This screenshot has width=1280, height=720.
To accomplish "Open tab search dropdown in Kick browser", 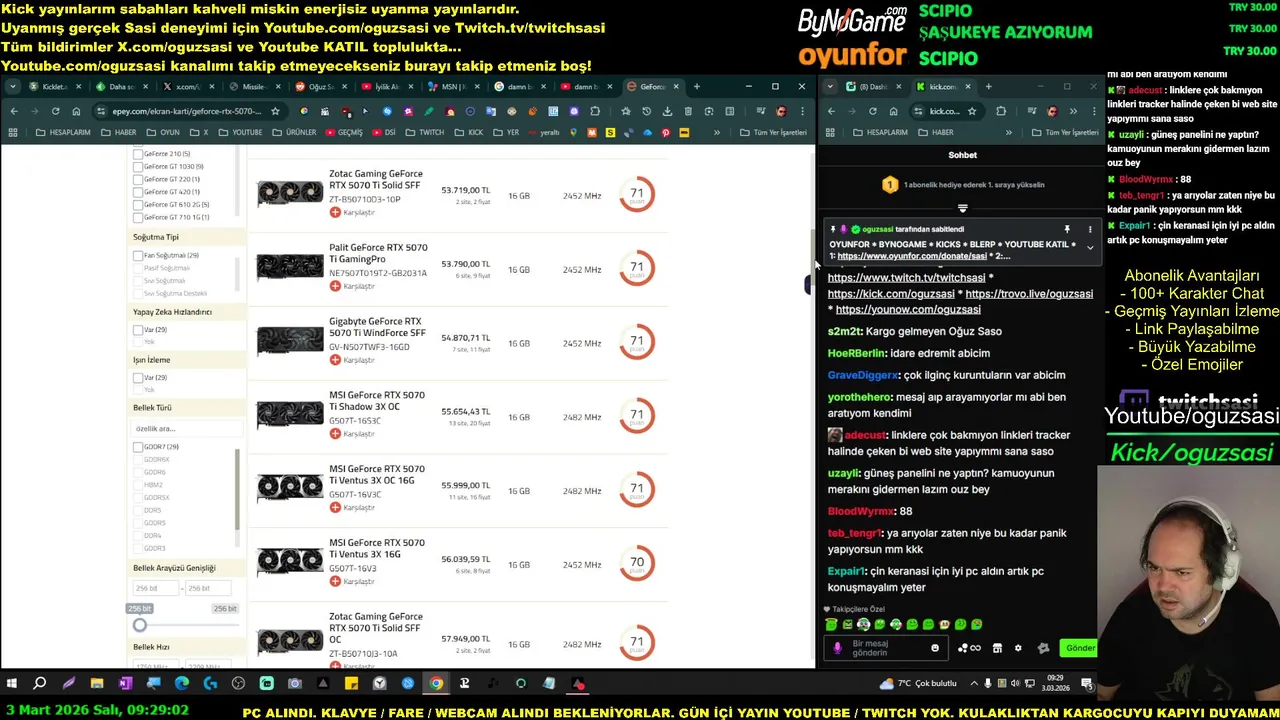I will pyautogui.click(x=831, y=86).
